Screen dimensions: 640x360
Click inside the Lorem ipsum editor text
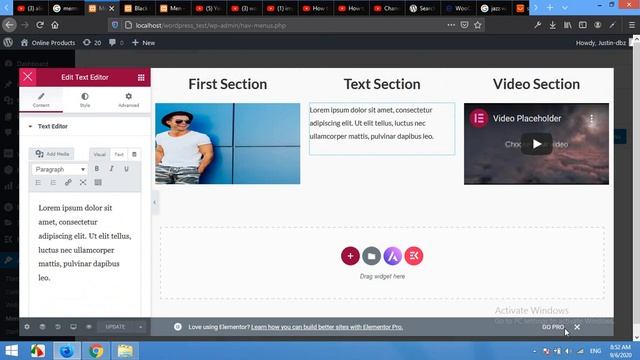pyautogui.click(x=85, y=243)
